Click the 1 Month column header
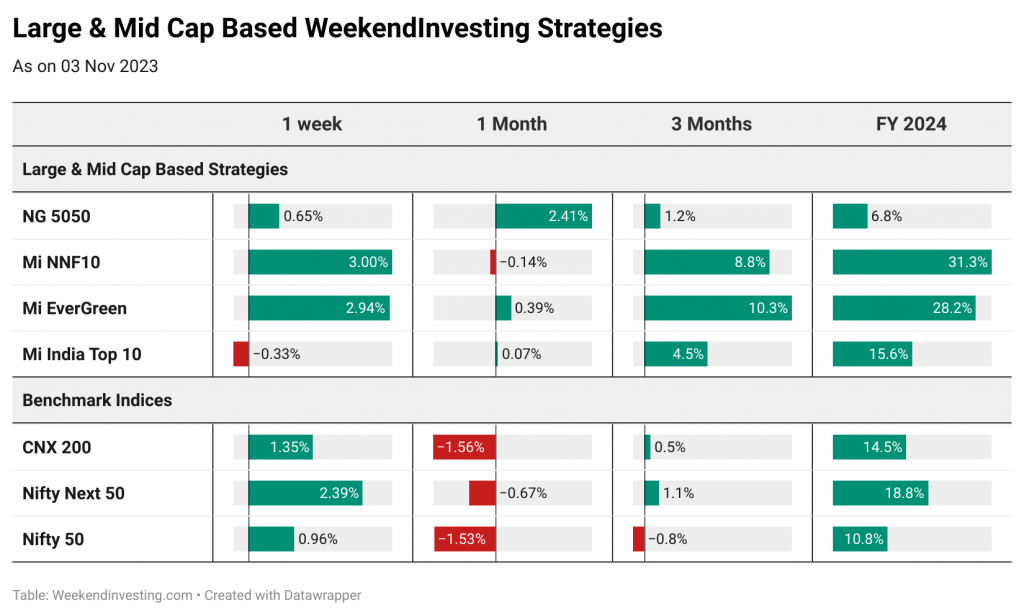The height and width of the screenshot is (616, 1024). [511, 124]
